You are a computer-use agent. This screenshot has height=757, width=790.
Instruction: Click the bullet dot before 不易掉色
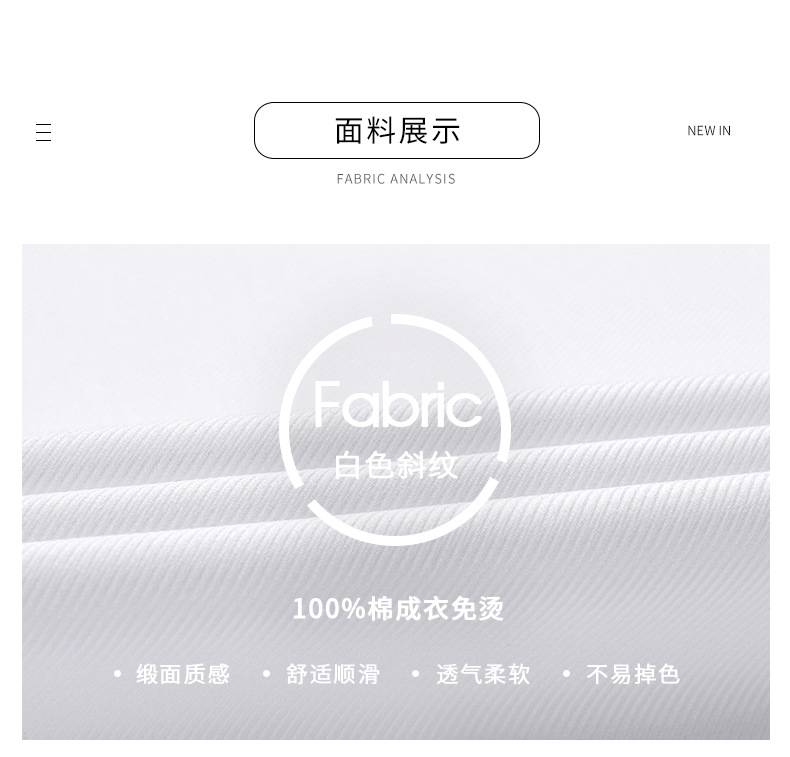566,673
